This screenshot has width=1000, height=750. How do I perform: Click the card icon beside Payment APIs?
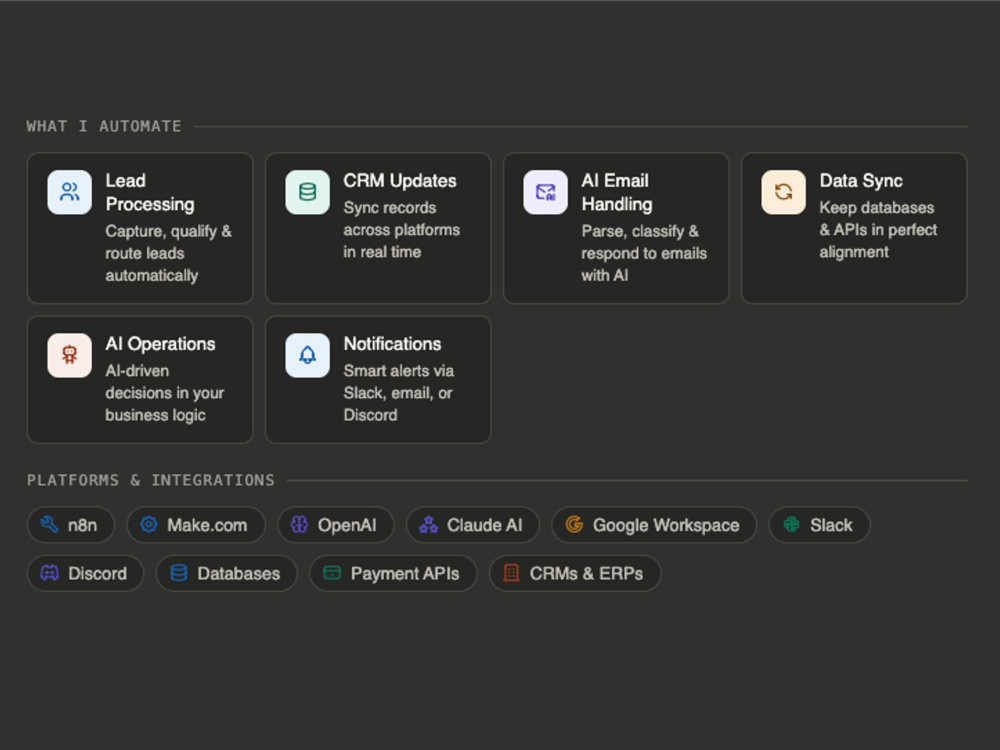coord(332,573)
